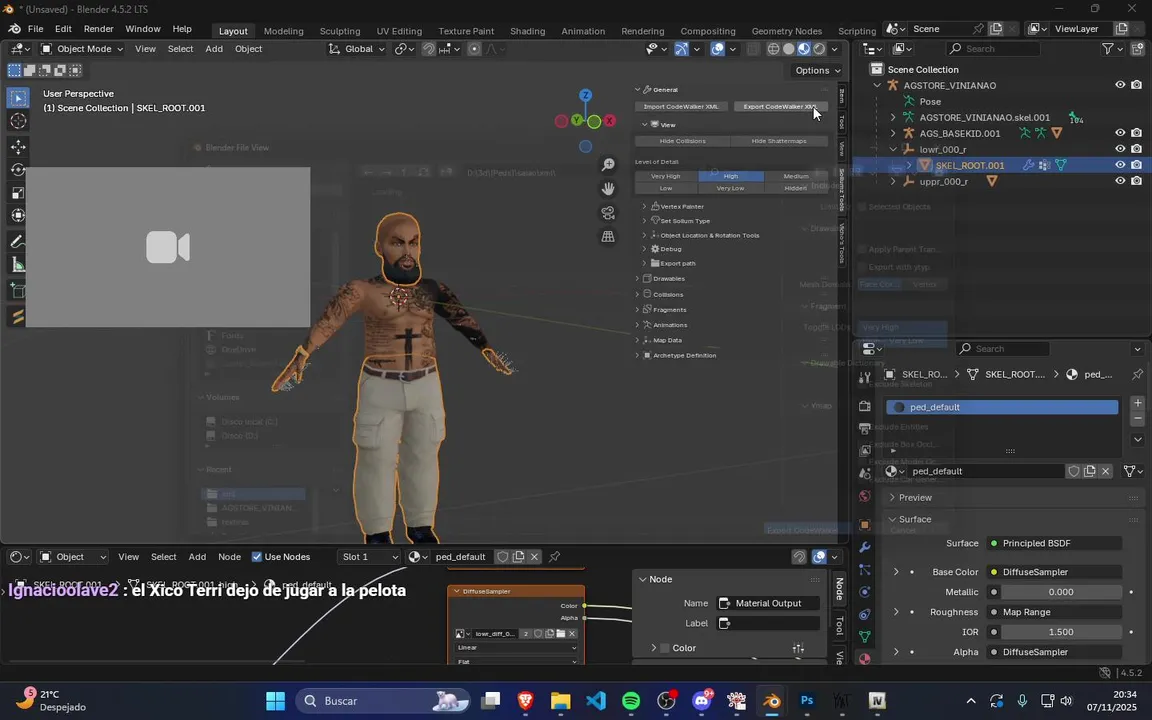The height and width of the screenshot is (720, 1152).
Task: Toggle render camera icon for uppr_000_r
Action: (1137, 181)
